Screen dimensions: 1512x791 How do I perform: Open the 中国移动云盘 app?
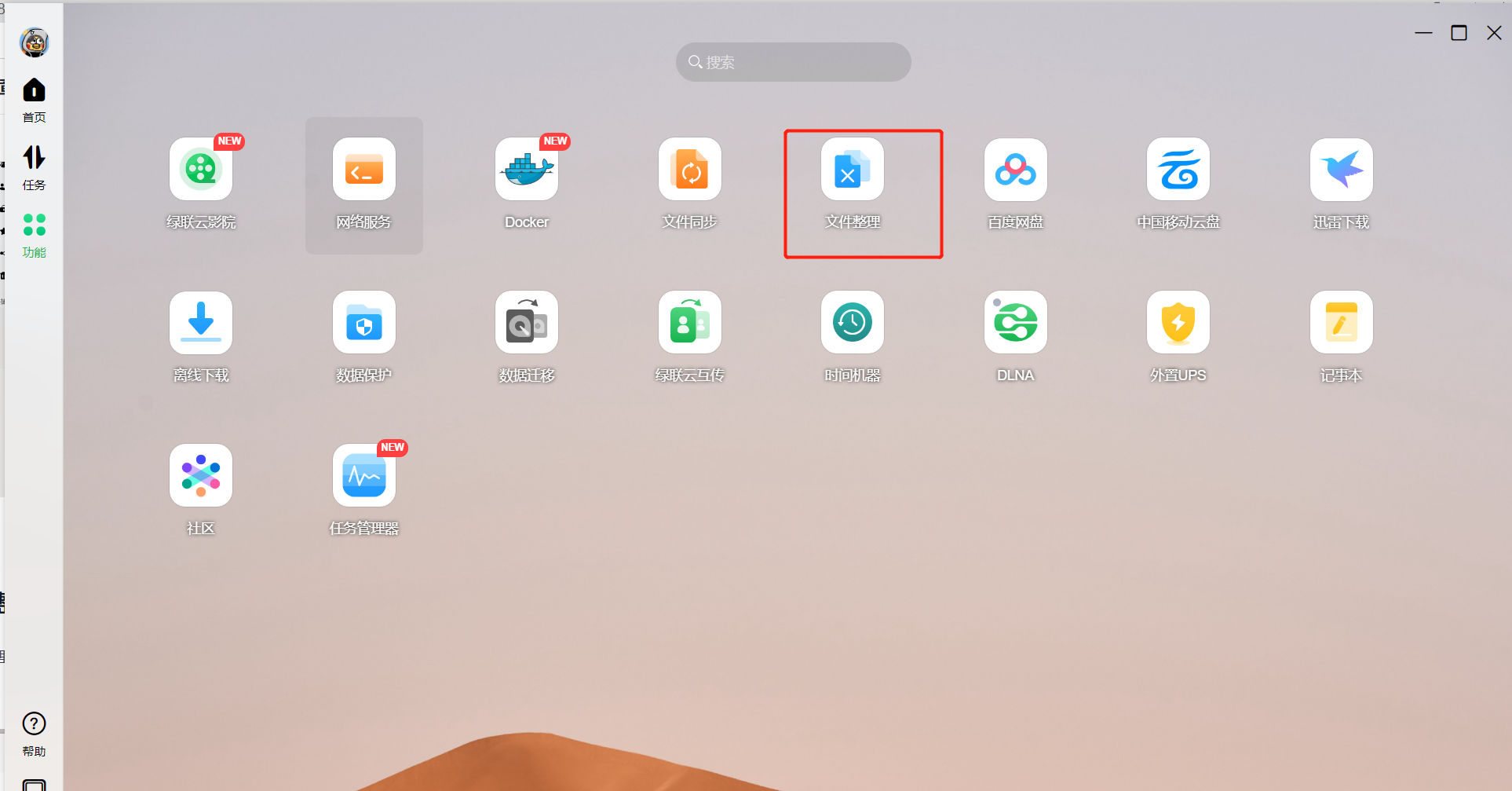(1178, 169)
